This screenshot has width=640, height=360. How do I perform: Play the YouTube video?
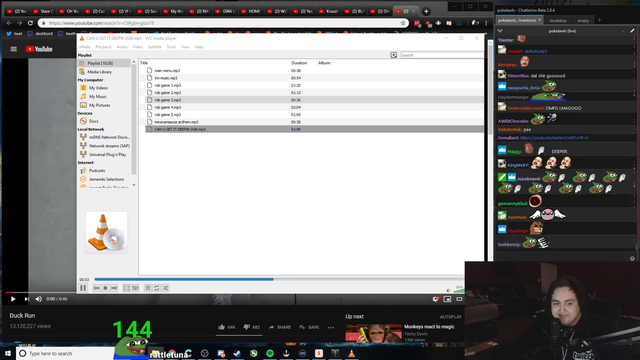(x=13, y=299)
